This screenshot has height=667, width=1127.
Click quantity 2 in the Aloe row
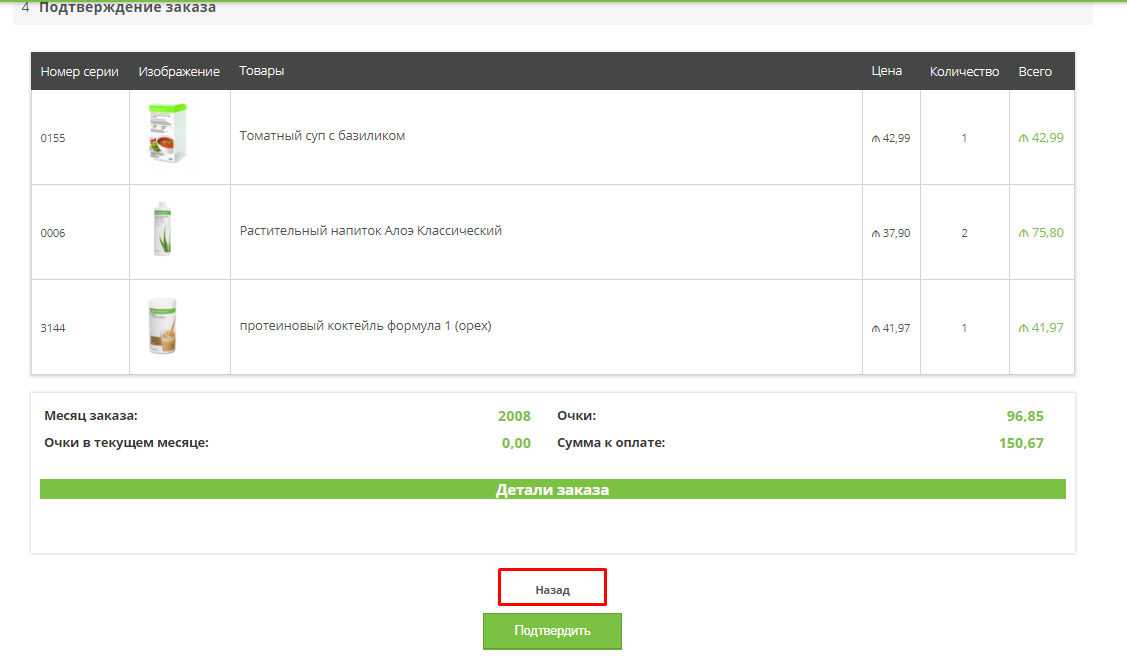tap(964, 233)
